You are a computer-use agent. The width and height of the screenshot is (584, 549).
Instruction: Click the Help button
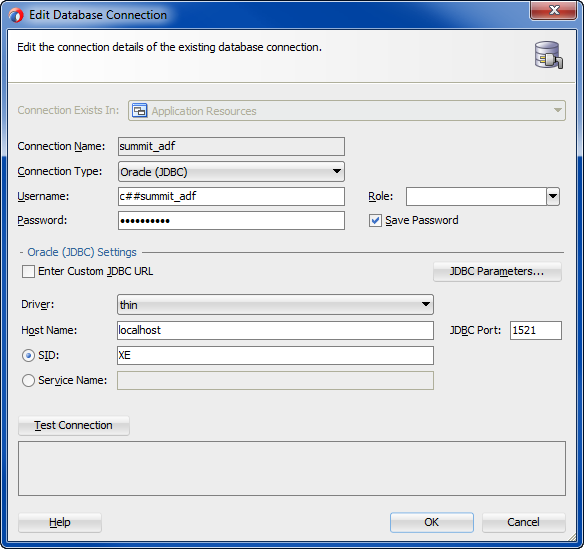coord(60,522)
